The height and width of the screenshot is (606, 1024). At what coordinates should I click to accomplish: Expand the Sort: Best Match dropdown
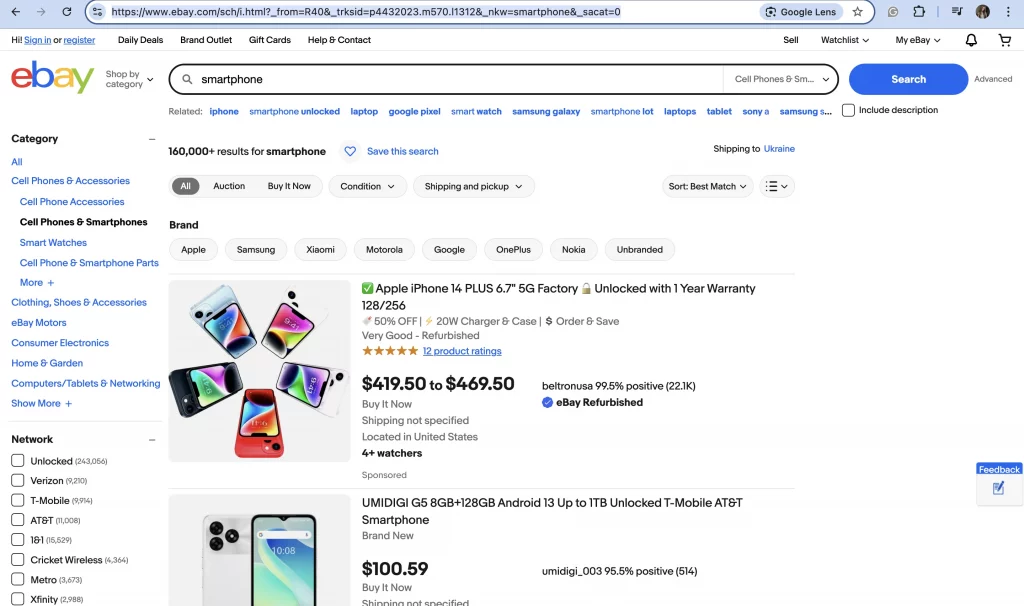[x=707, y=187]
